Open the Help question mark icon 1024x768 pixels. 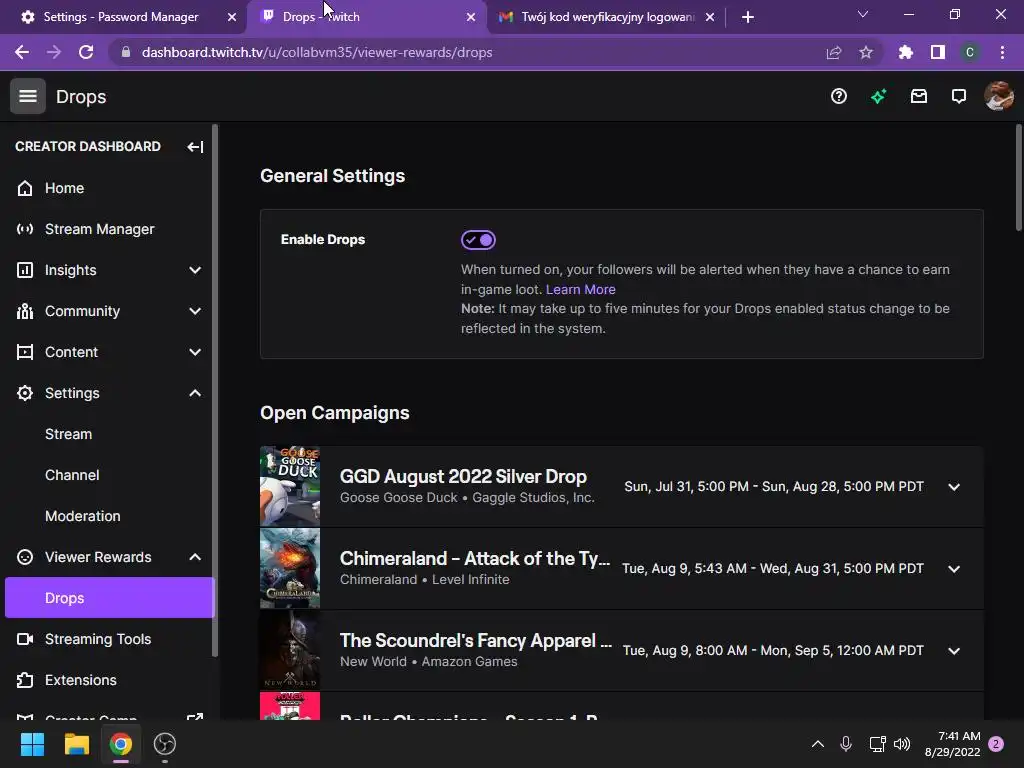point(839,97)
